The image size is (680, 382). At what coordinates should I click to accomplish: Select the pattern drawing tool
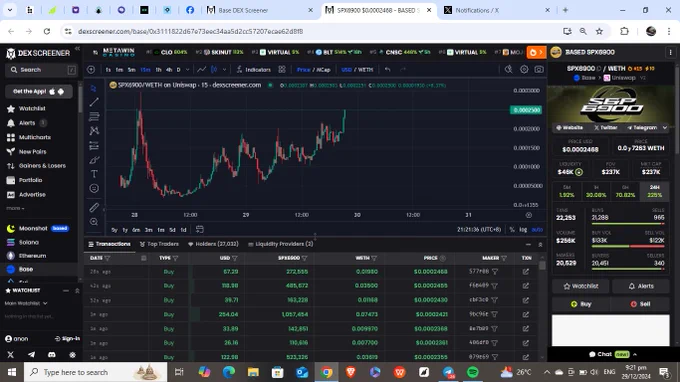tap(94, 131)
